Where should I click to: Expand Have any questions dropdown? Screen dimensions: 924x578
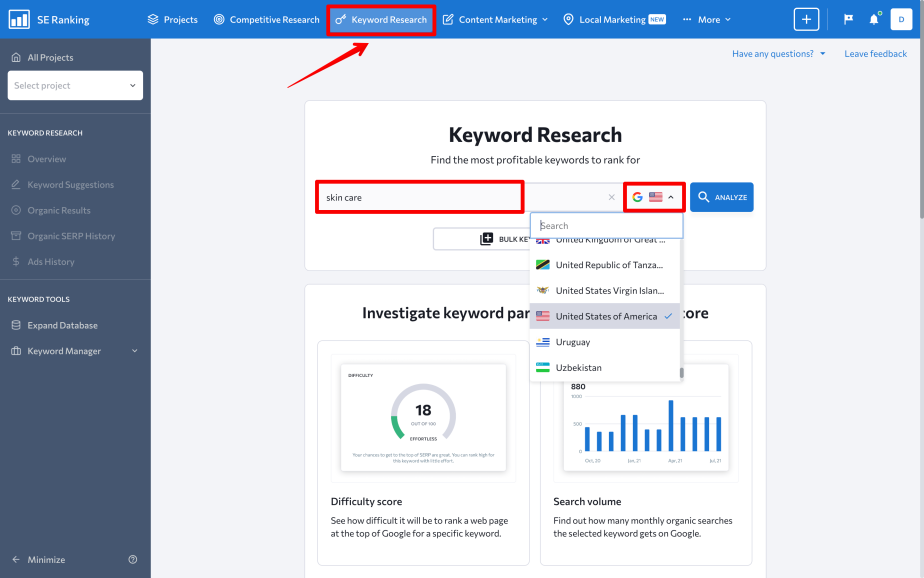click(x=778, y=54)
